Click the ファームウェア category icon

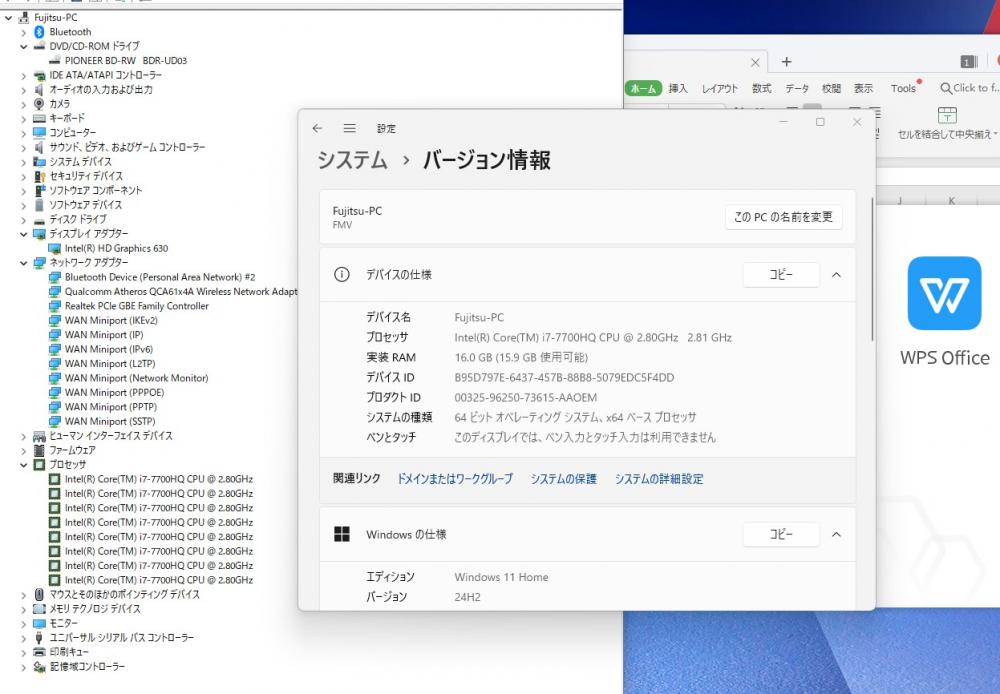(39, 450)
